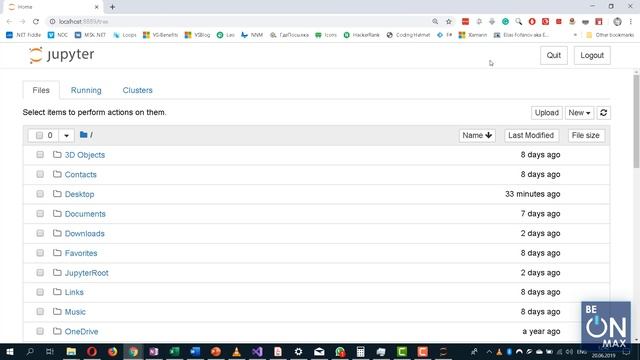
Task: Open the Music folder link
Action: (x=75, y=312)
